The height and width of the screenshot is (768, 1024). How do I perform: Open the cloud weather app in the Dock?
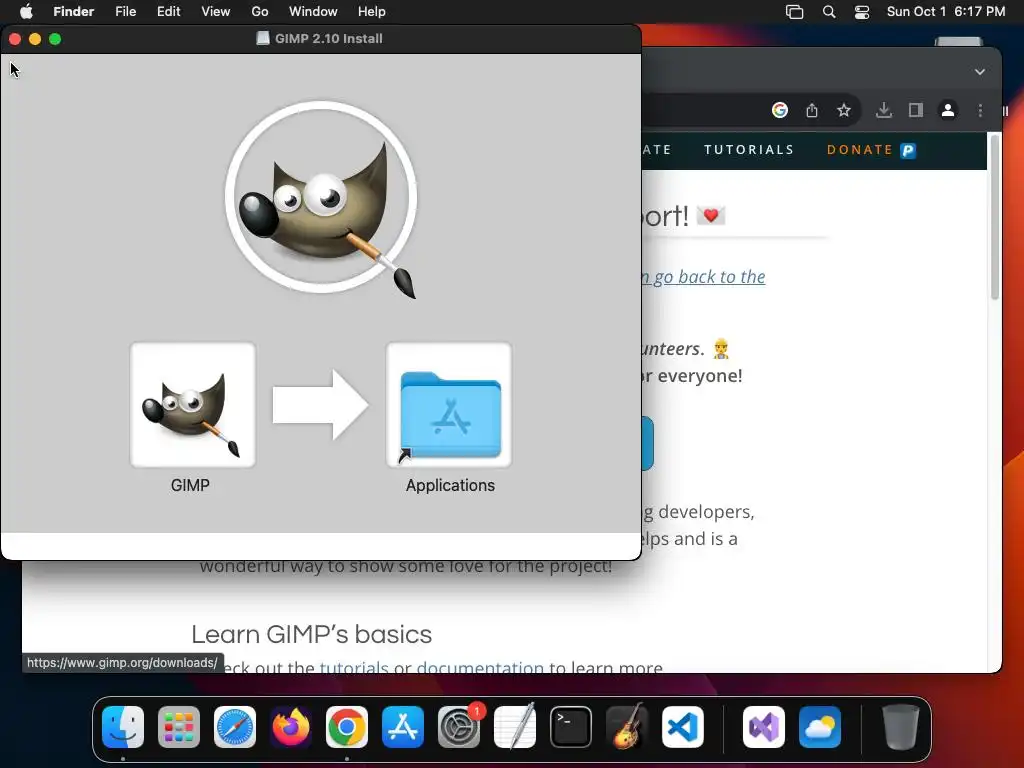point(820,727)
